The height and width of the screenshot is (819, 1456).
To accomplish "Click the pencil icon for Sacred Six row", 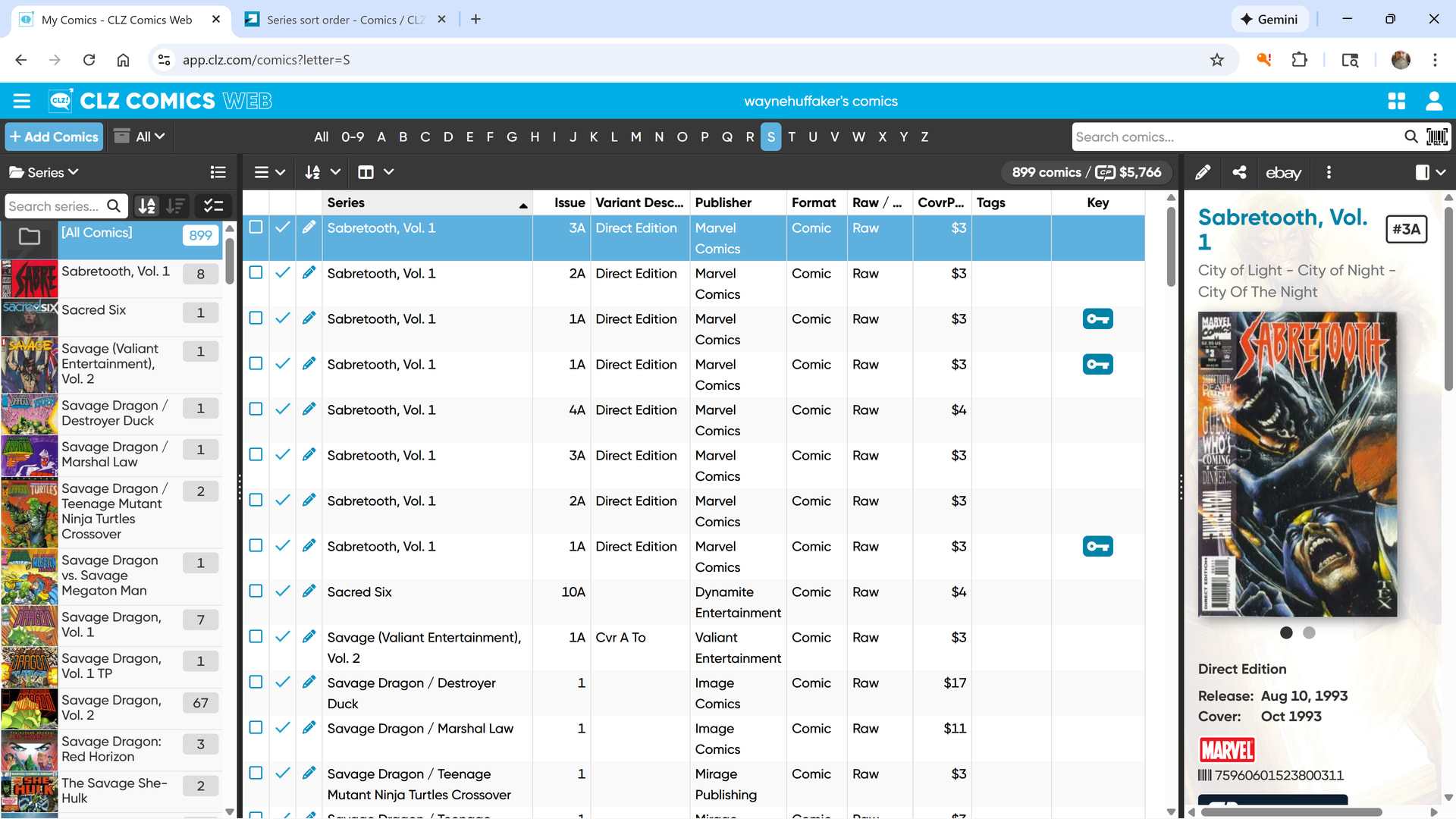I will (x=309, y=591).
